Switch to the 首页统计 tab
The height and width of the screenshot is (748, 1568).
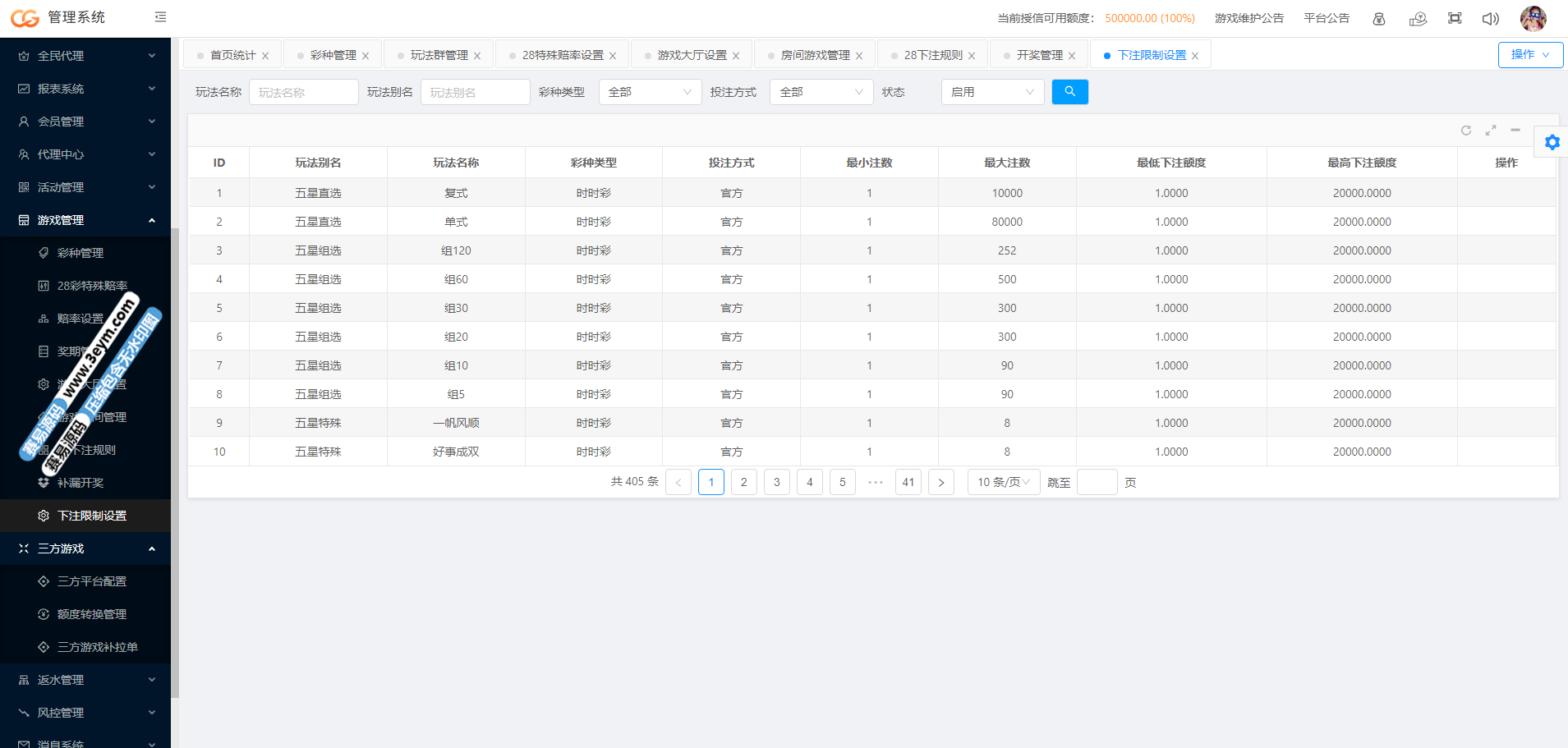click(232, 55)
